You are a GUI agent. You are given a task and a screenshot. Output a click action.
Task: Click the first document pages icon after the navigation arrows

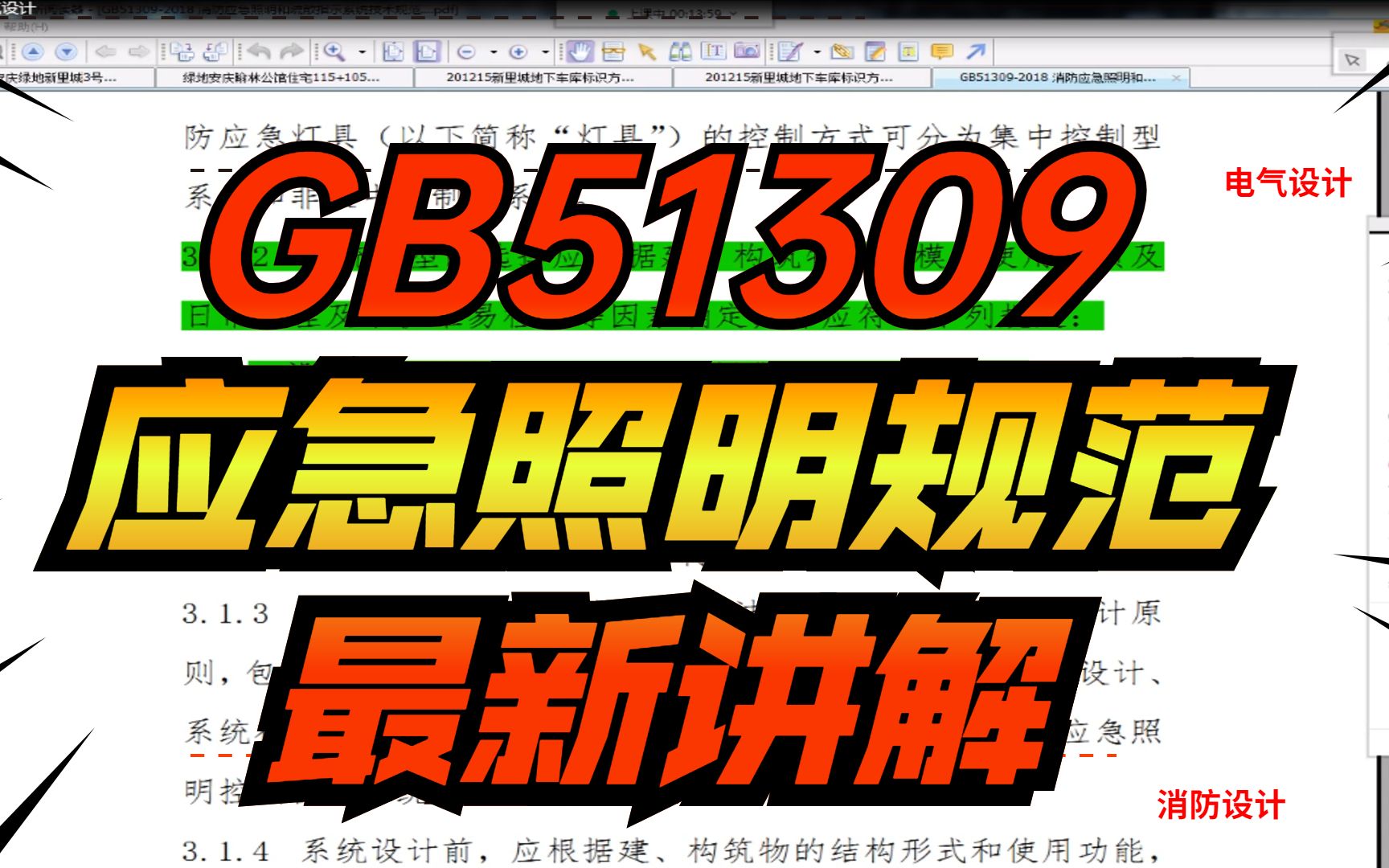click(182, 52)
